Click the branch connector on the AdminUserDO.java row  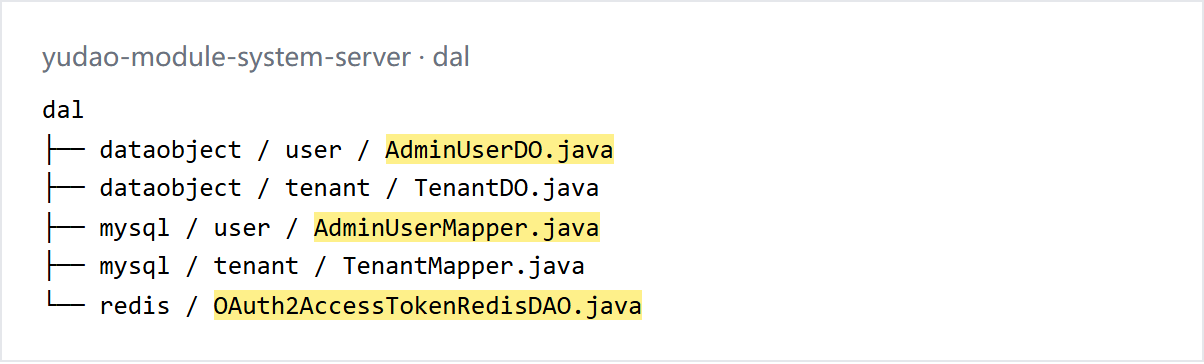pyautogui.click(x=63, y=150)
